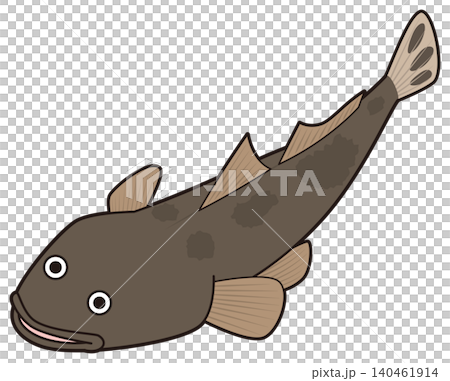Select the image ID number 140461914
Viewport: 450px width, 381px height.
click(404, 372)
